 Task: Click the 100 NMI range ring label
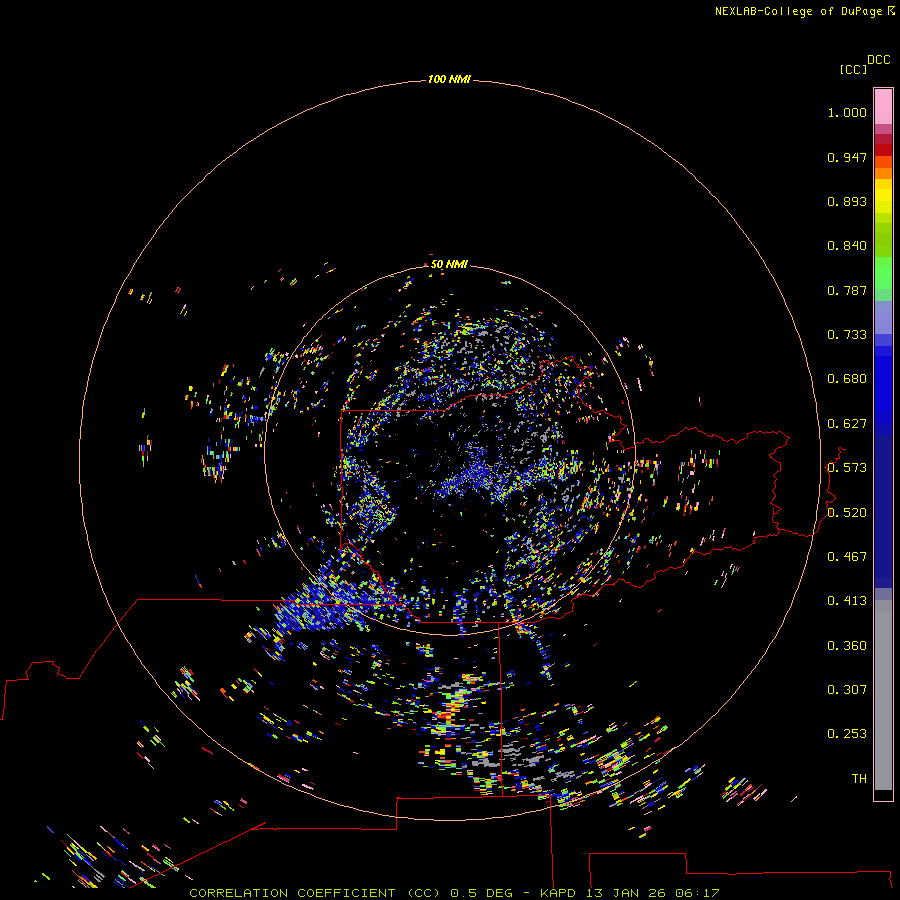click(x=449, y=79)
